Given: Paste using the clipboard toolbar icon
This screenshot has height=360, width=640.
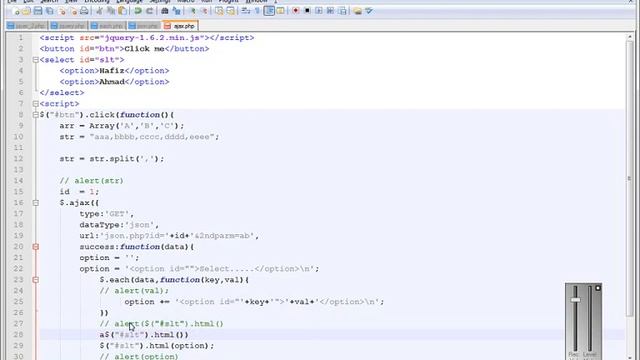Looking at the screenshot, I should (x=122, y=11).
